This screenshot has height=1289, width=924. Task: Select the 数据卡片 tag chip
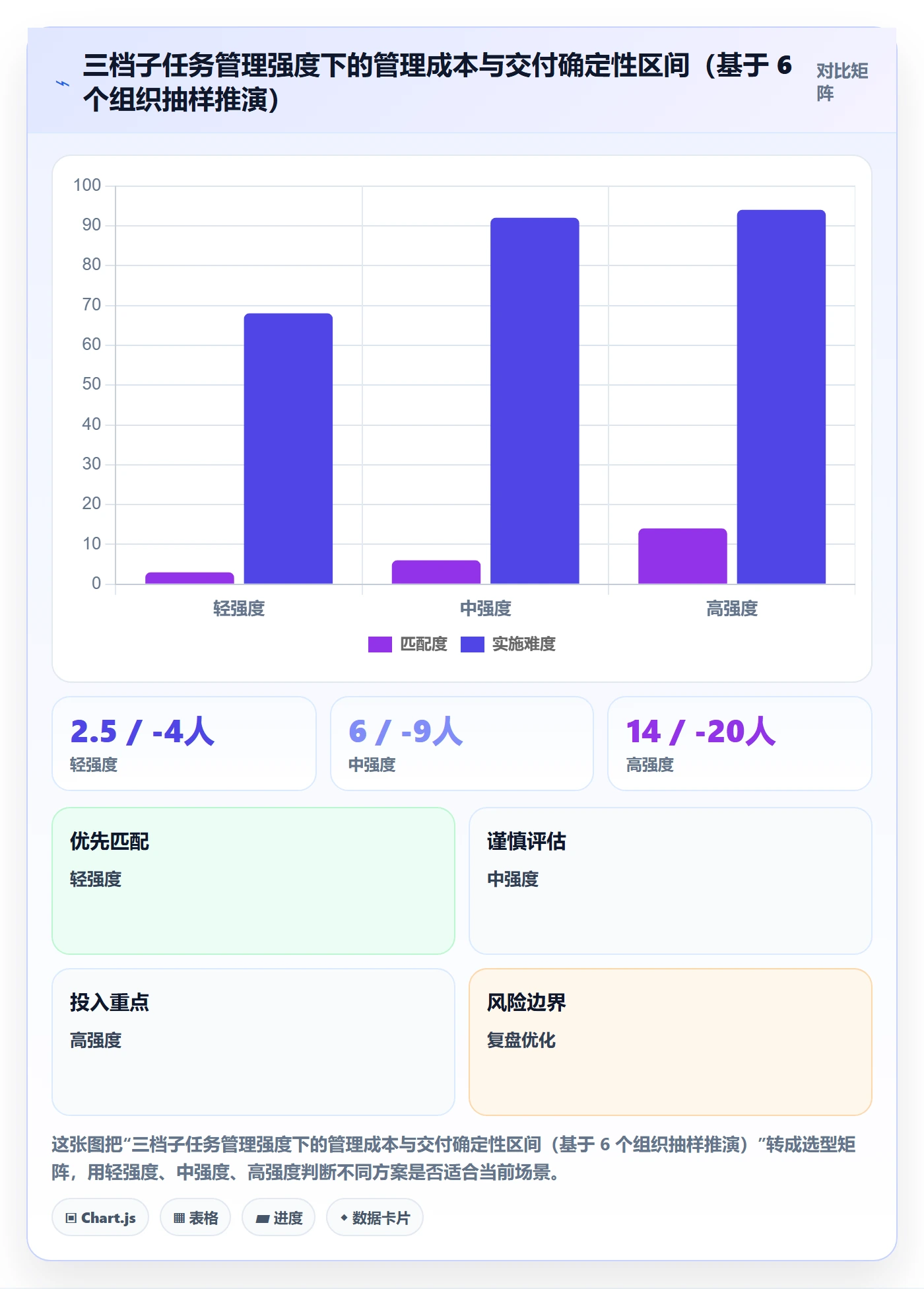(375, 1218)
